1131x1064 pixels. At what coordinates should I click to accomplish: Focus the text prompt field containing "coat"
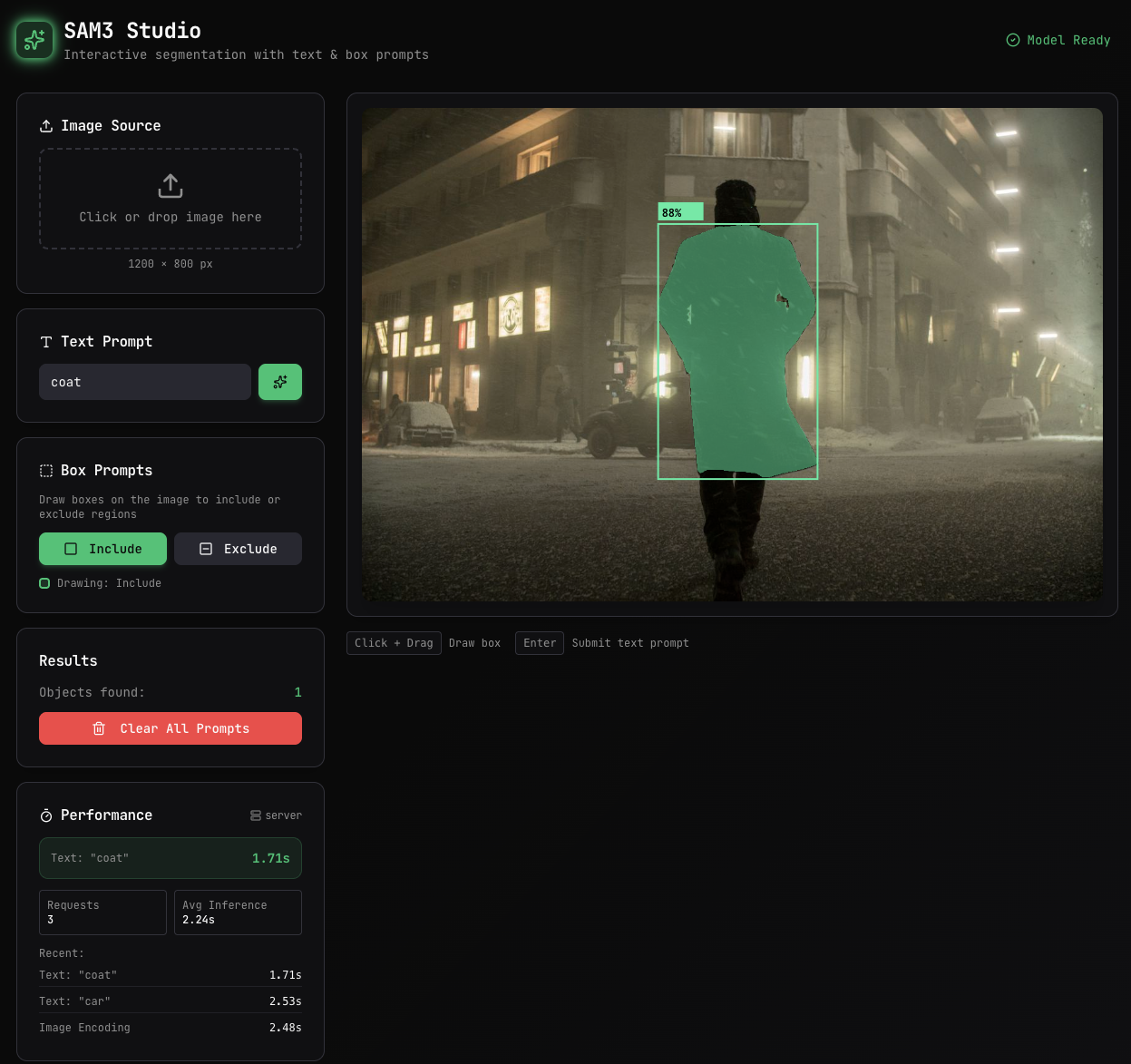145,382
